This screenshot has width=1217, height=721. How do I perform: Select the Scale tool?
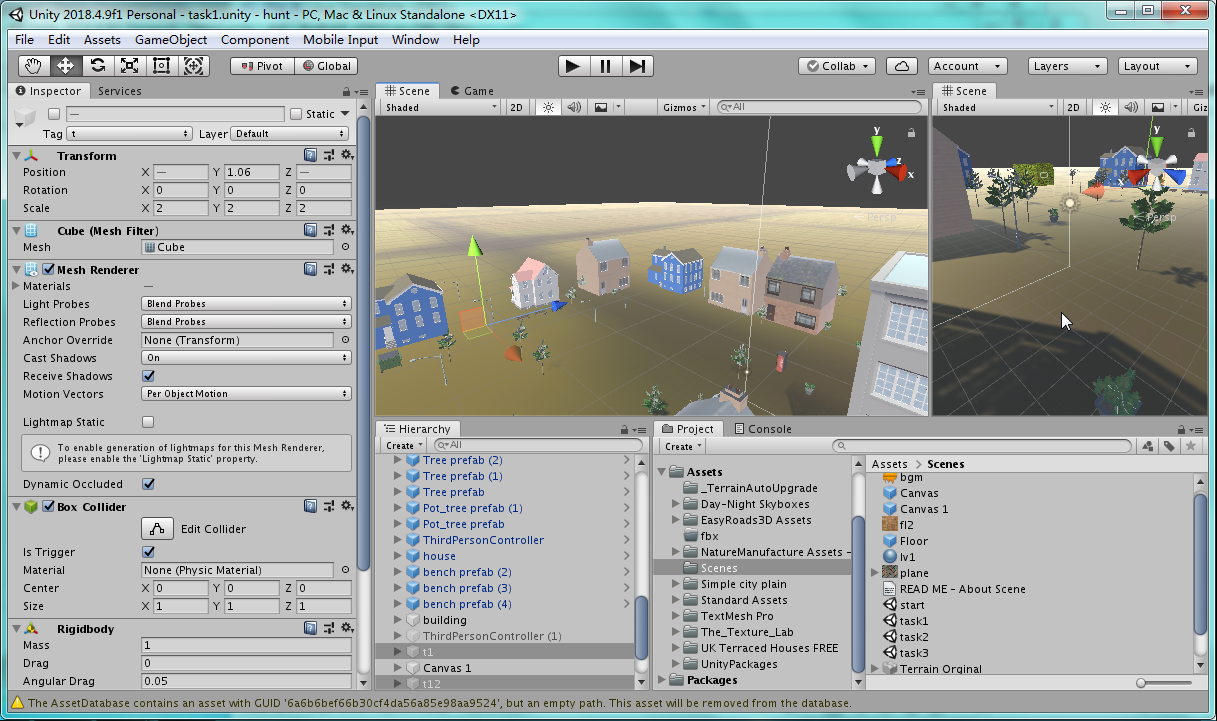130,66
